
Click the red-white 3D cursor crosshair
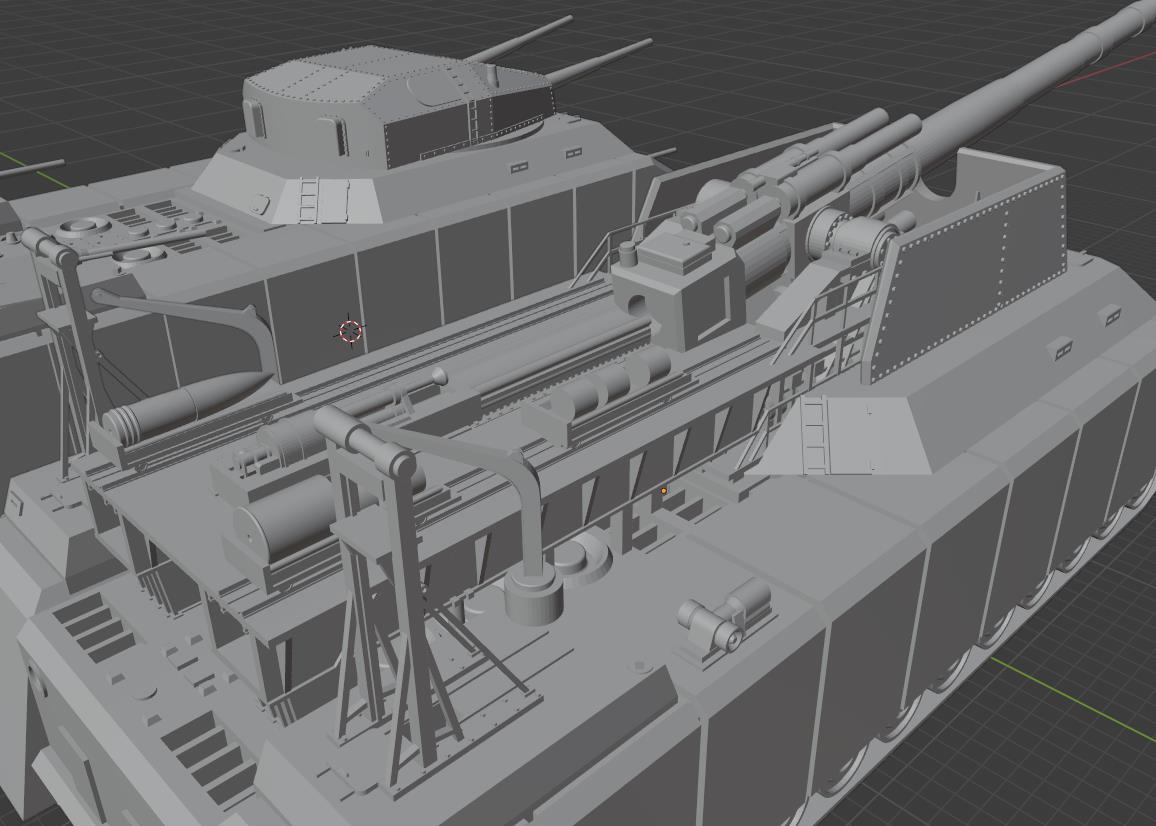tap(350, 331)
